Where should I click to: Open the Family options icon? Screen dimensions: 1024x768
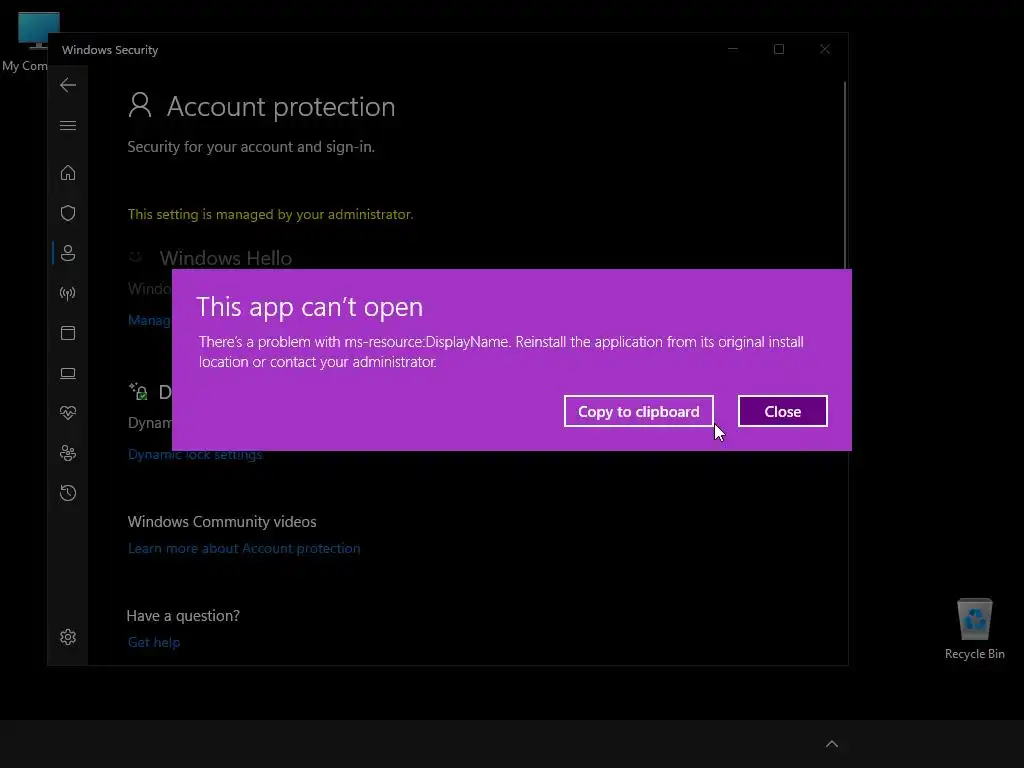tap(68, 453)
